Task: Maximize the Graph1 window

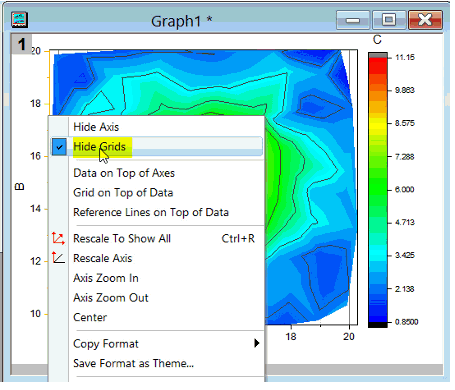Action: 389,20
